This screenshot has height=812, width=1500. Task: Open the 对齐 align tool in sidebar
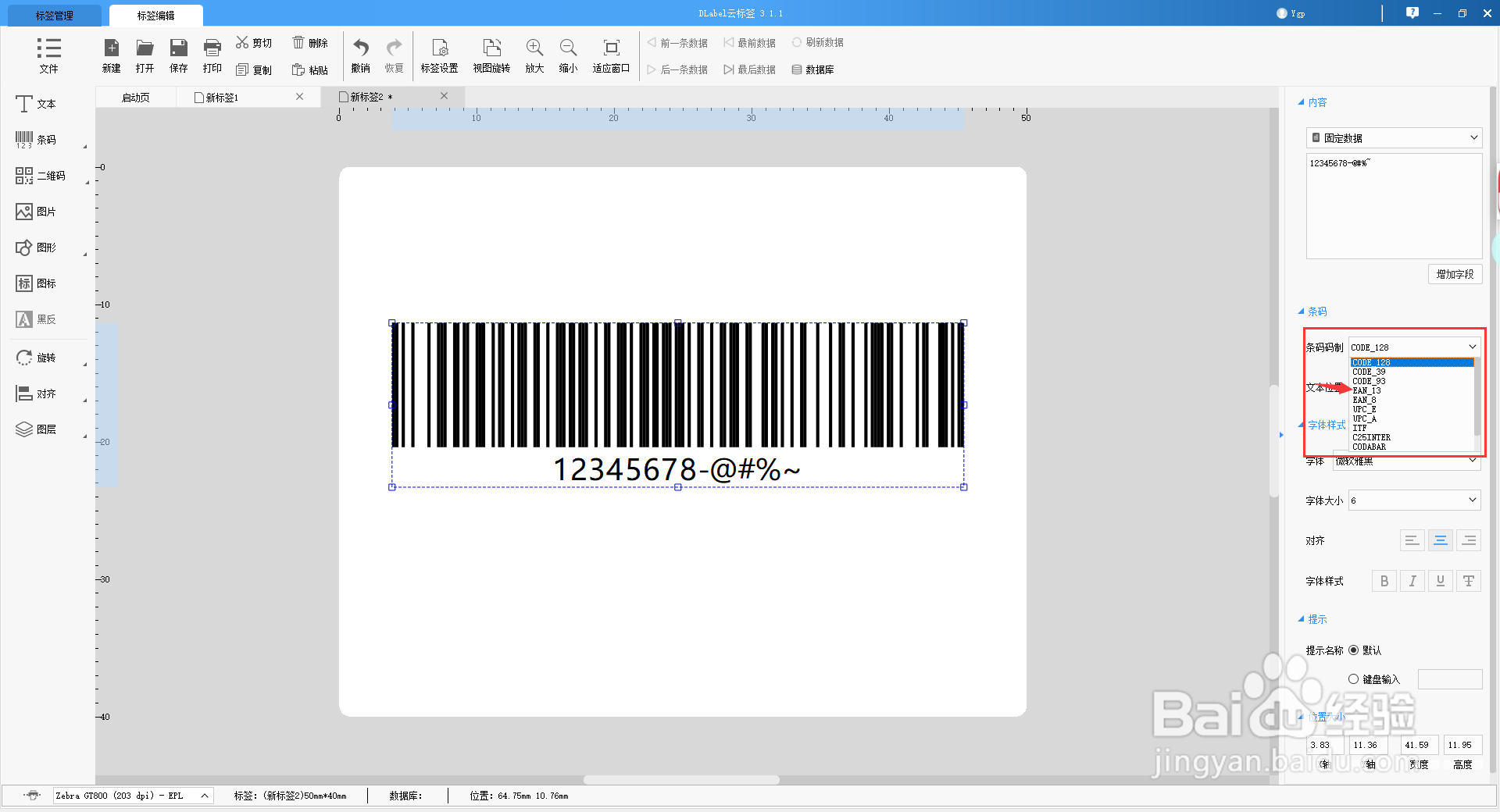pyautogui.click(x=36, y=394)
